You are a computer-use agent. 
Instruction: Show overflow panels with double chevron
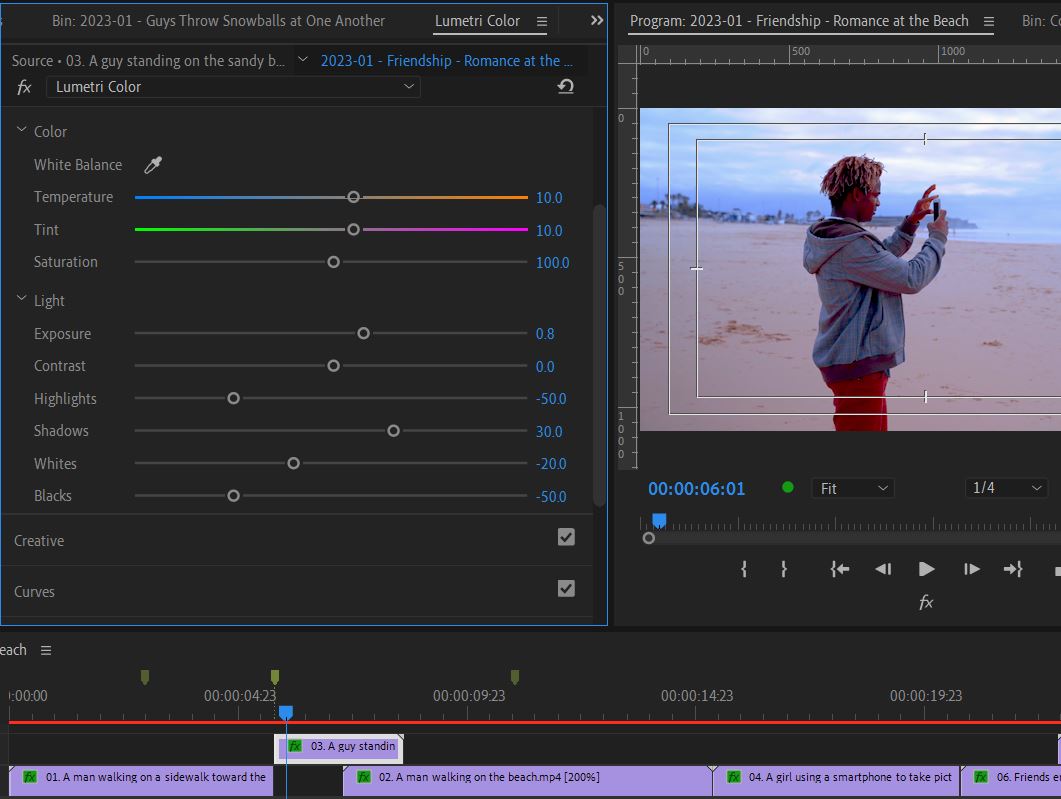pyautogui.click(x=597, y=20)
